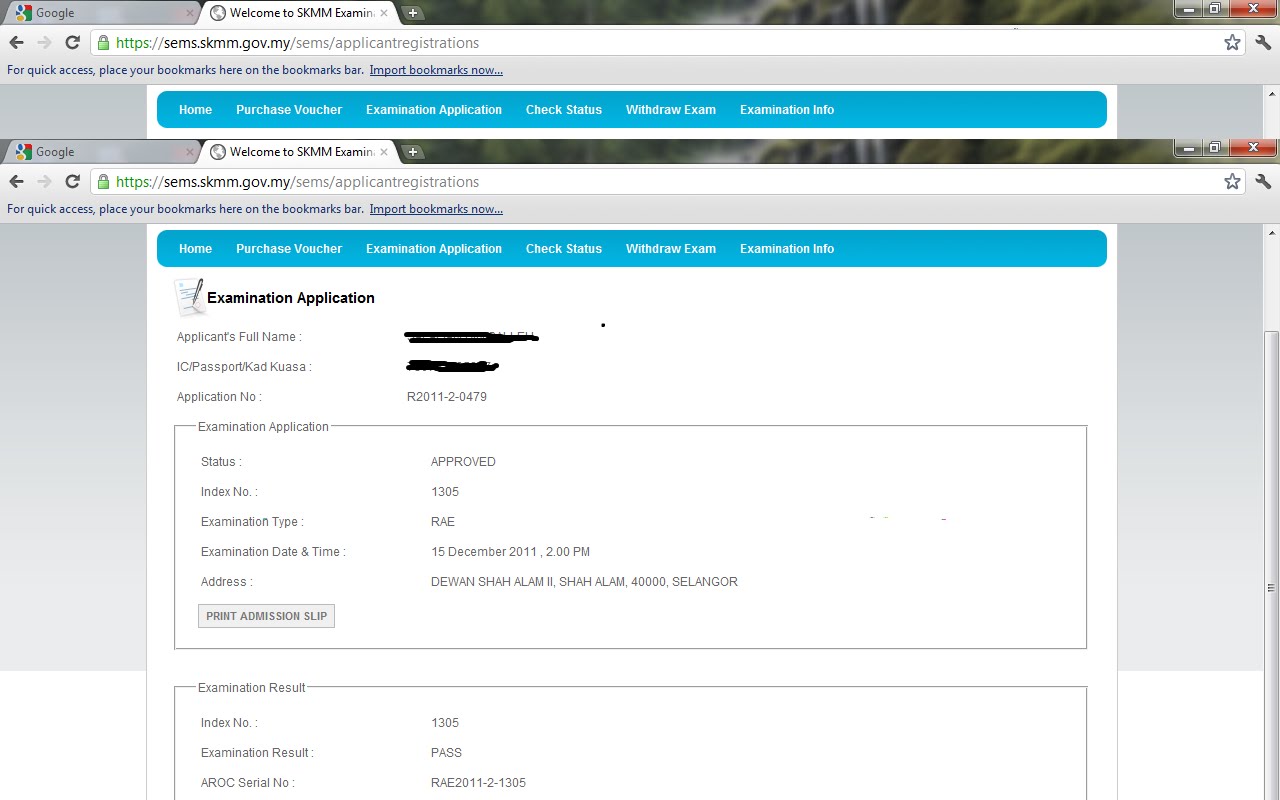Bookmark page with star in upper window

point(1232,43)
